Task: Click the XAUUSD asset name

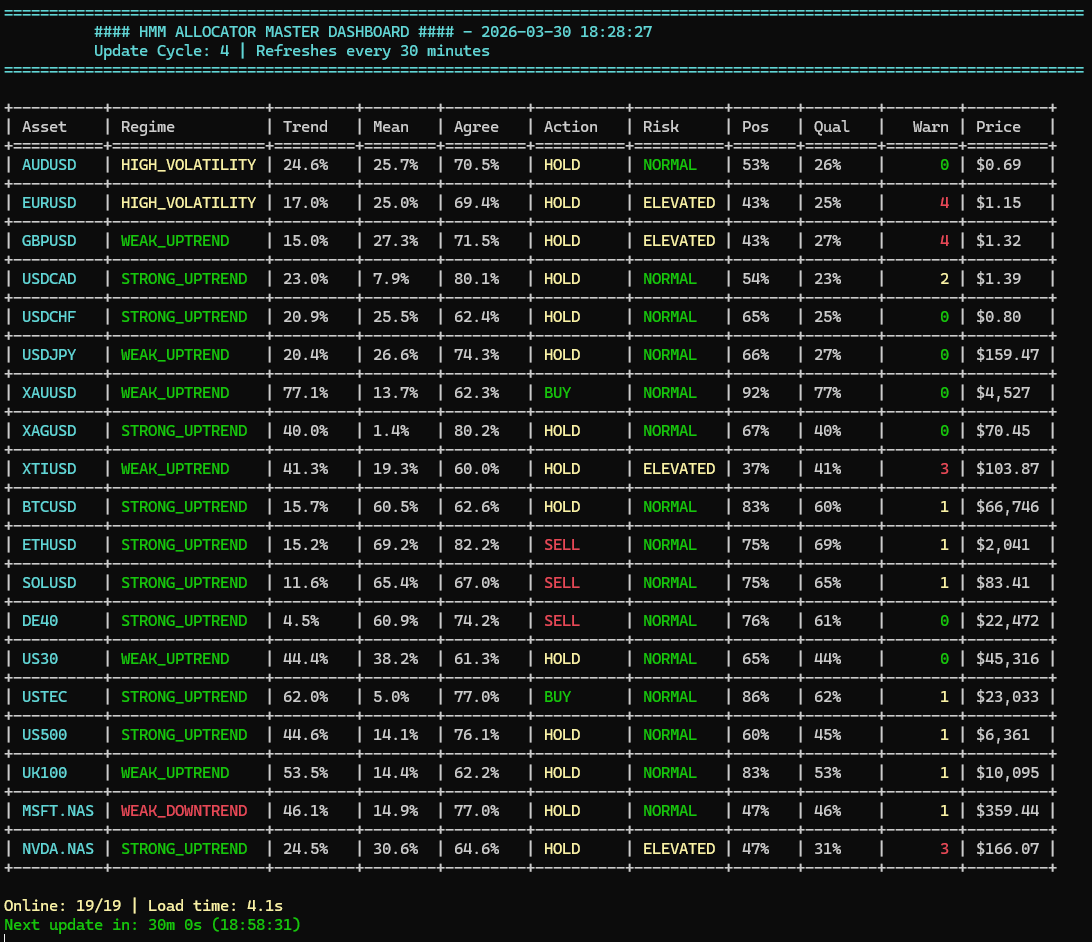Action: click(x=49, y=393)
